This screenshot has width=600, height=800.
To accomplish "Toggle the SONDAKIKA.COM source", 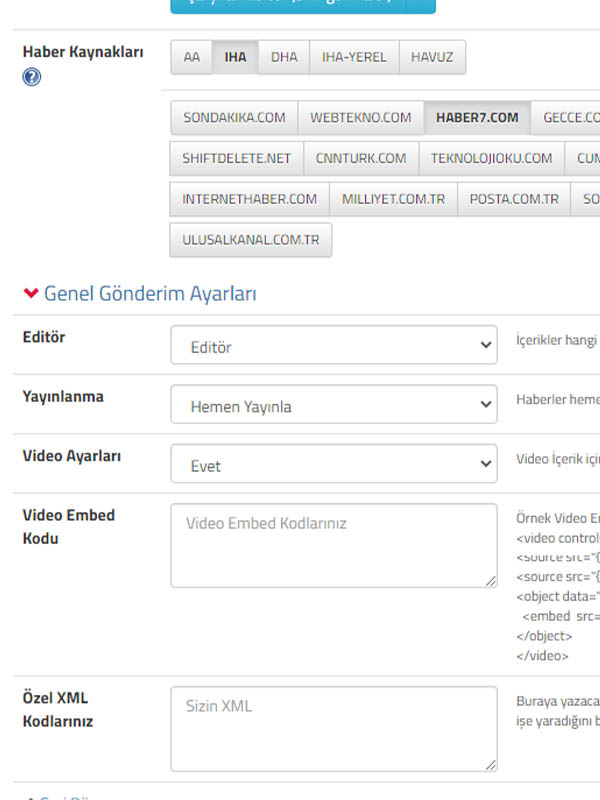I will 234,117.
